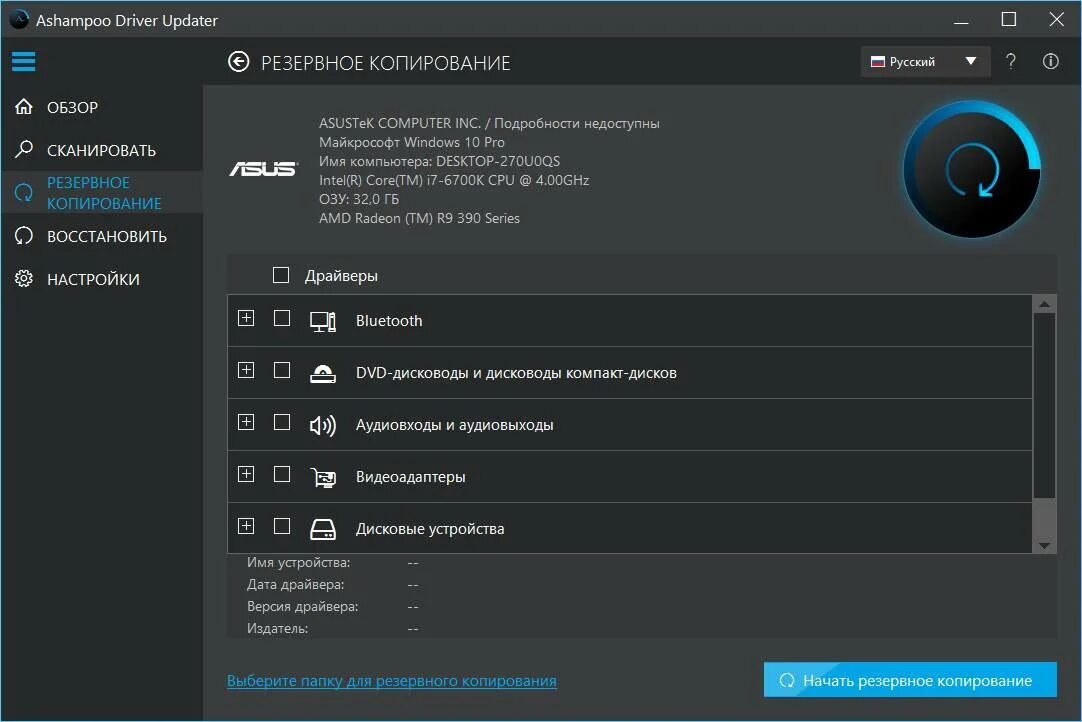Open the help question mark icon
This screenshot has height=722, width=1082.
coord(1011,61)
